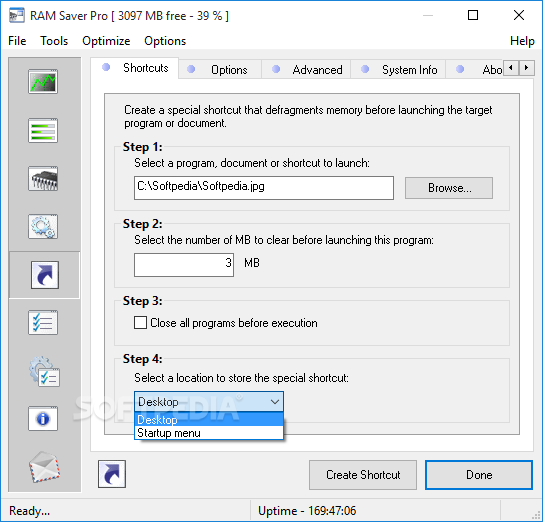This screenshot has height=522, width=543.
Task: Open the Help menu
Action: (x=522, y=41)
